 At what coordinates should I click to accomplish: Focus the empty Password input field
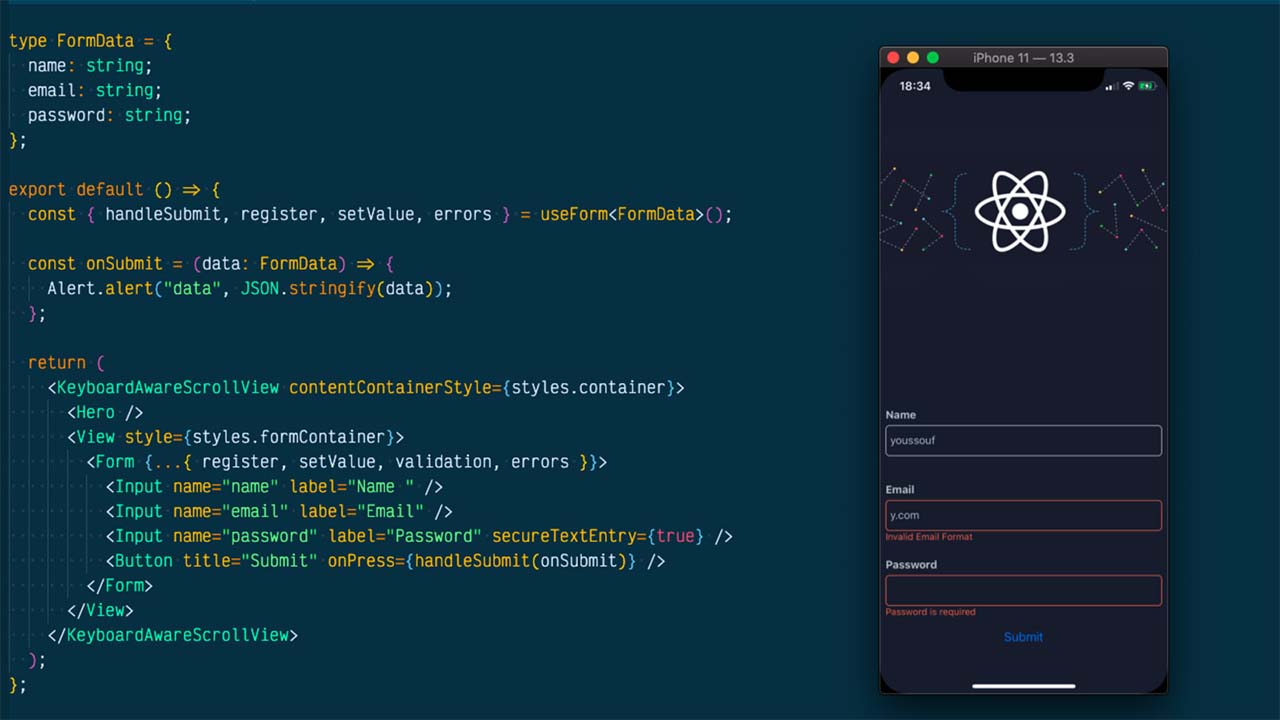1023,590
